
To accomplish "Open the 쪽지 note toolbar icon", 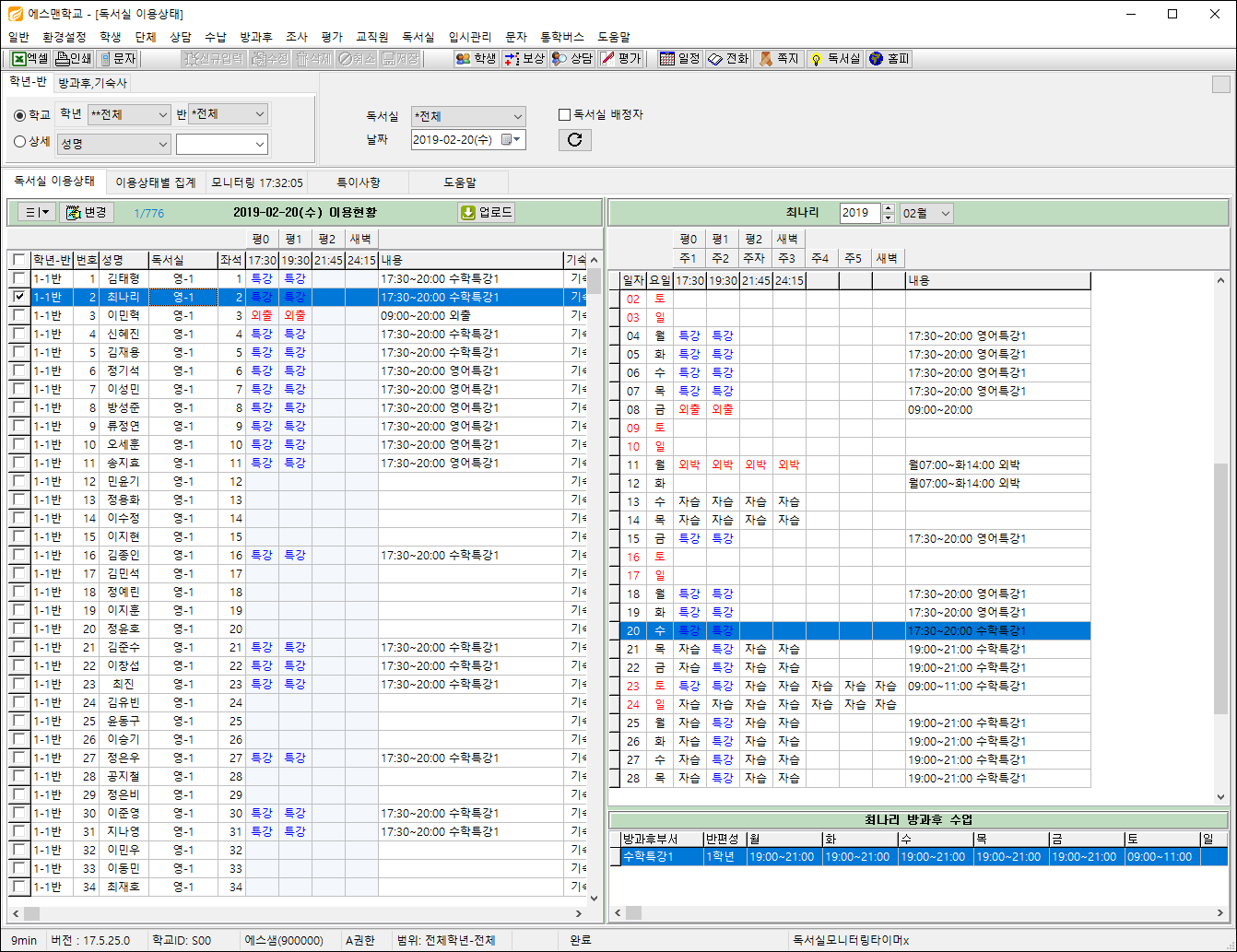I will (779, 58).
